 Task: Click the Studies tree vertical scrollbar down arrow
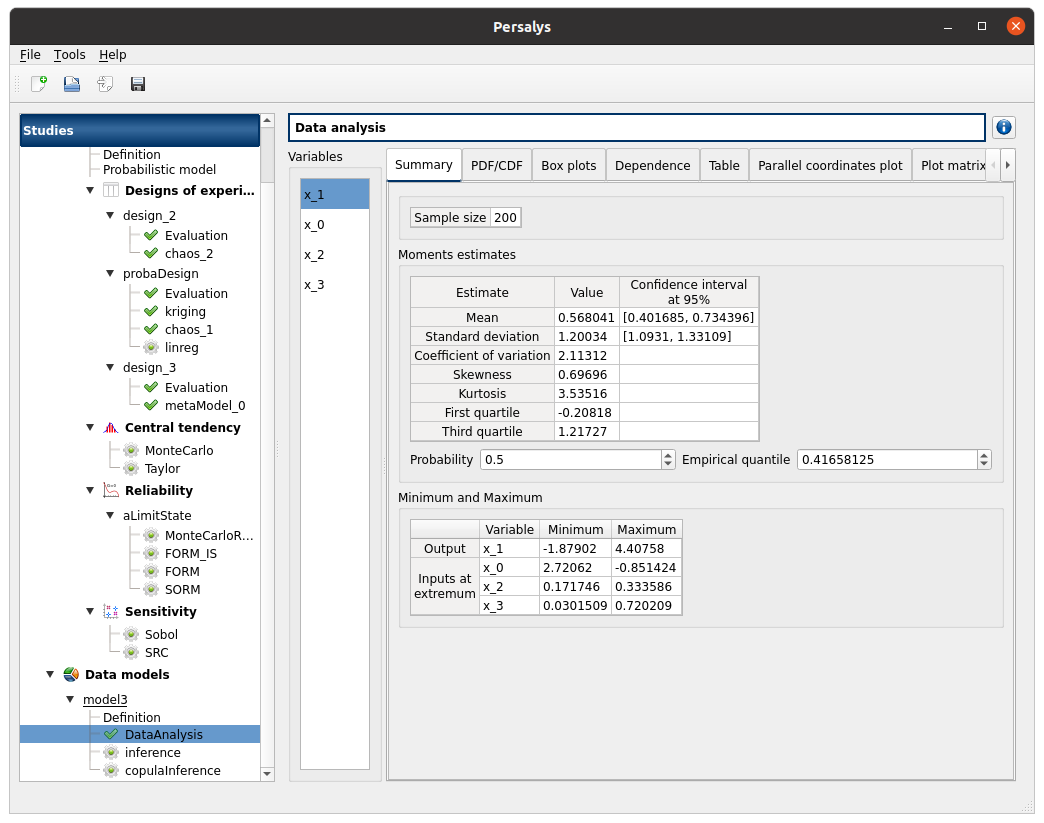click(x=267, y=773)
